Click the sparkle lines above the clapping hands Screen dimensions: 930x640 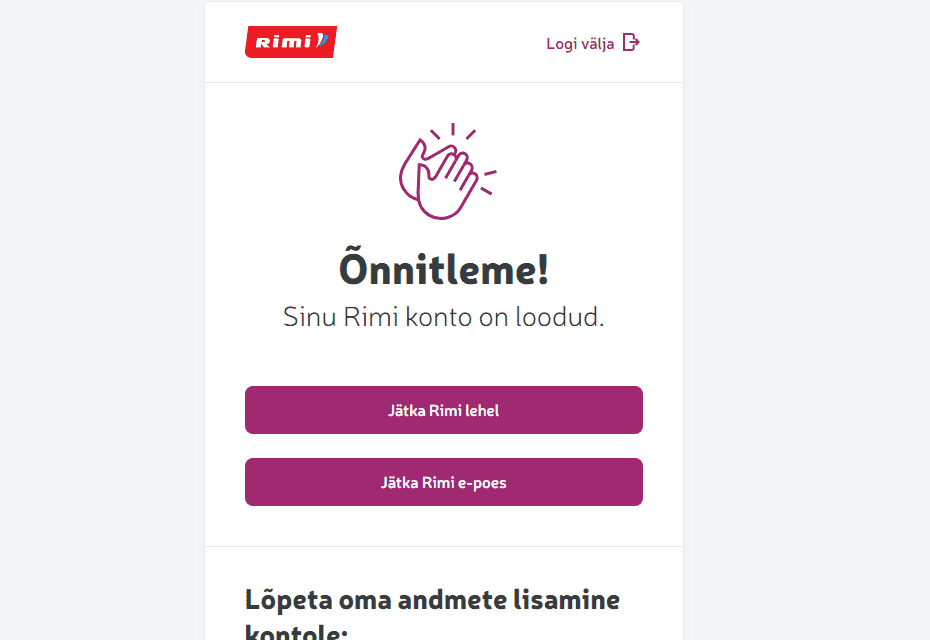pyautogui.click(x=453, y=131)
